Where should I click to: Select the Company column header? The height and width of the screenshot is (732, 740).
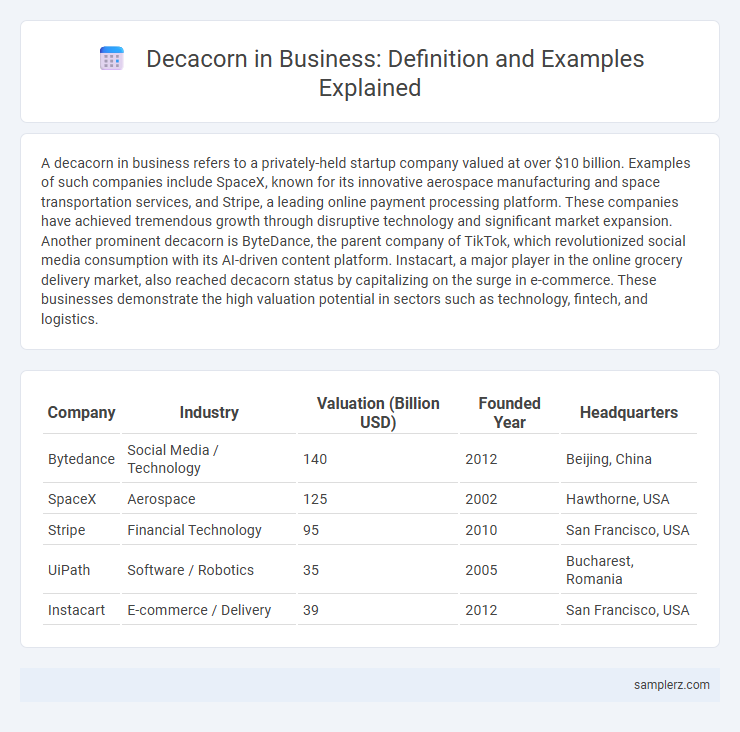(81, 412)
